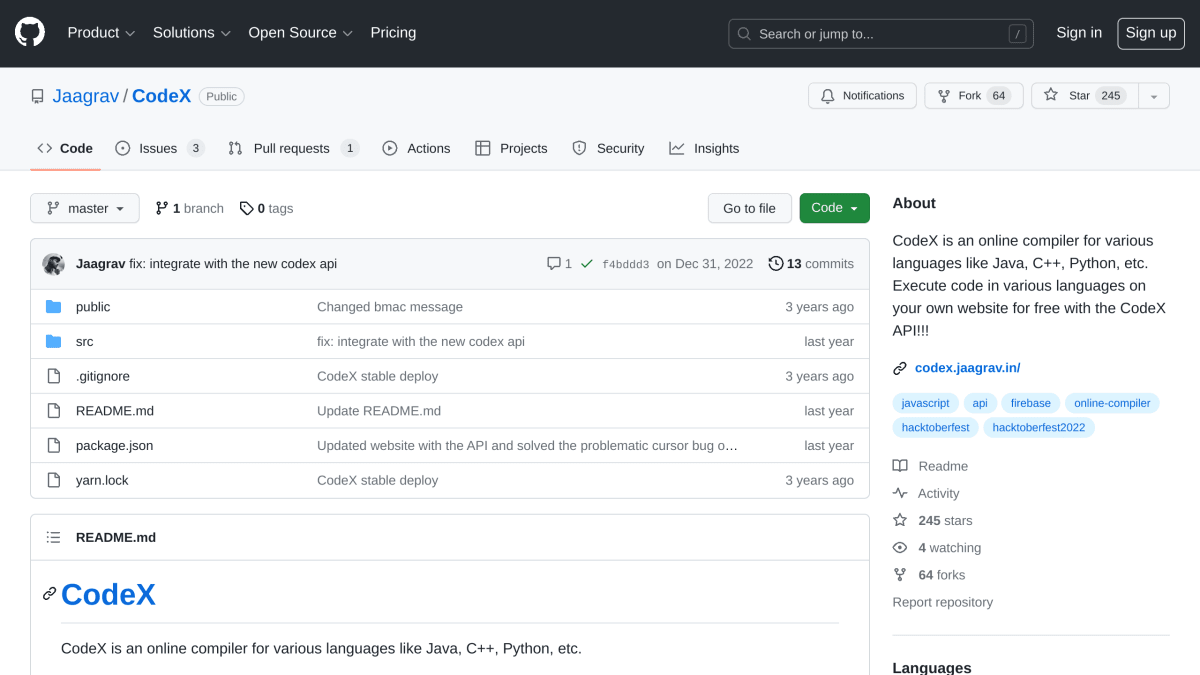Switch to the Actions tab
The width and height of the screenshot is (1200, 675).
(x=416, y=148)
